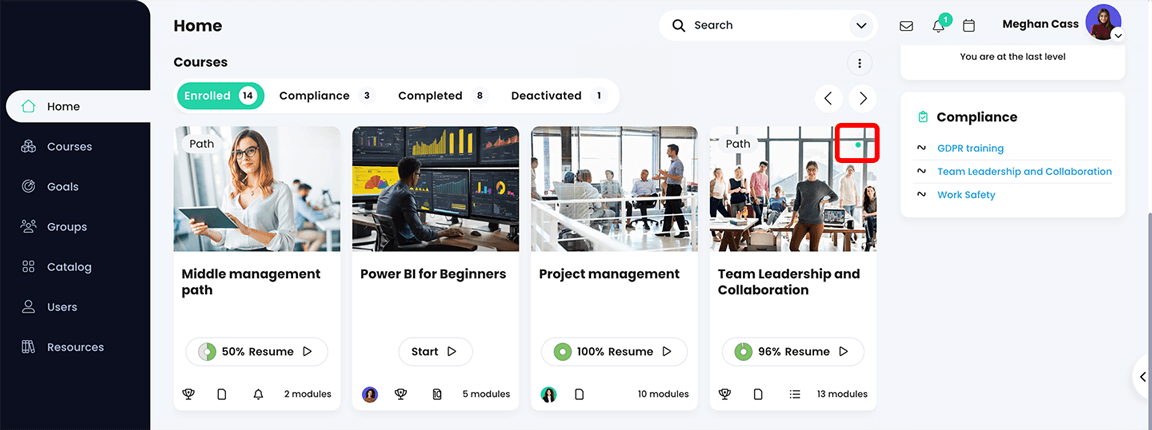Expand the search options dropdown
This screenshot has height=430, width=1152.
[x=860, y=26]
